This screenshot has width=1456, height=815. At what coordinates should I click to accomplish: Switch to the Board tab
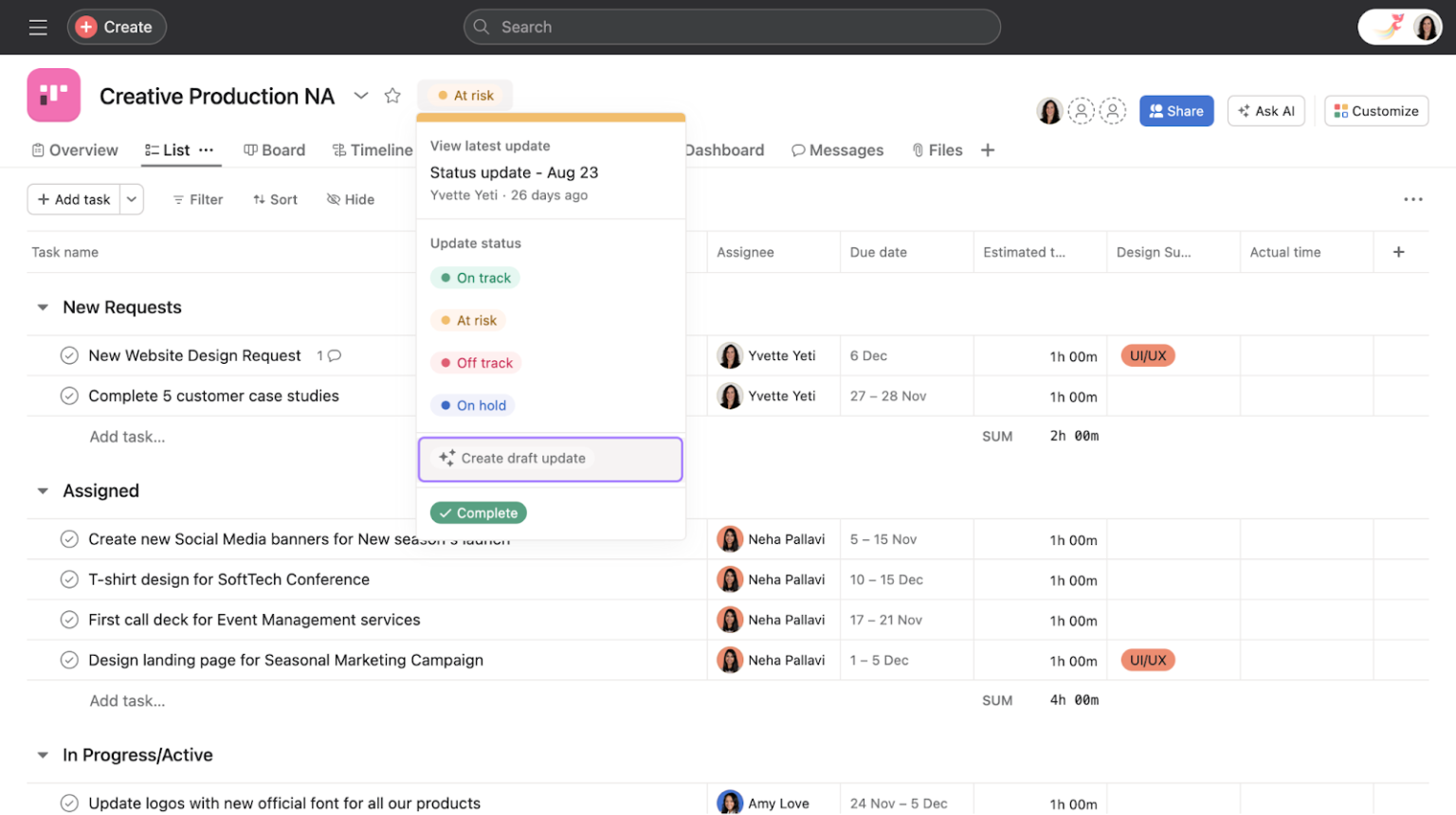[275, 150]
